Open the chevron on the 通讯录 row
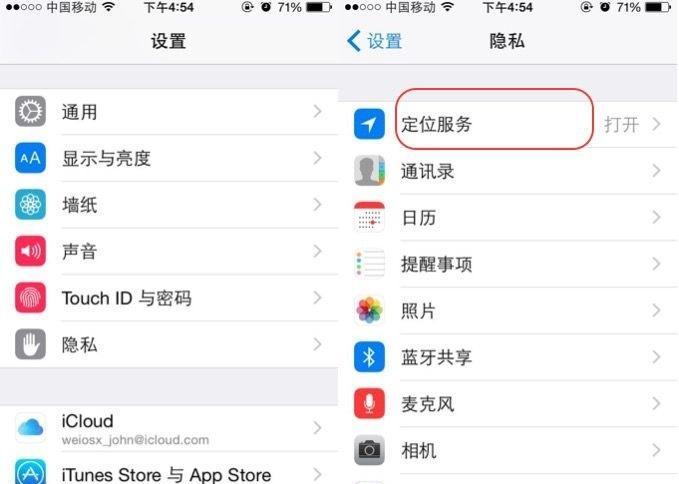This screenshot has width=679, height=484. 656,171
